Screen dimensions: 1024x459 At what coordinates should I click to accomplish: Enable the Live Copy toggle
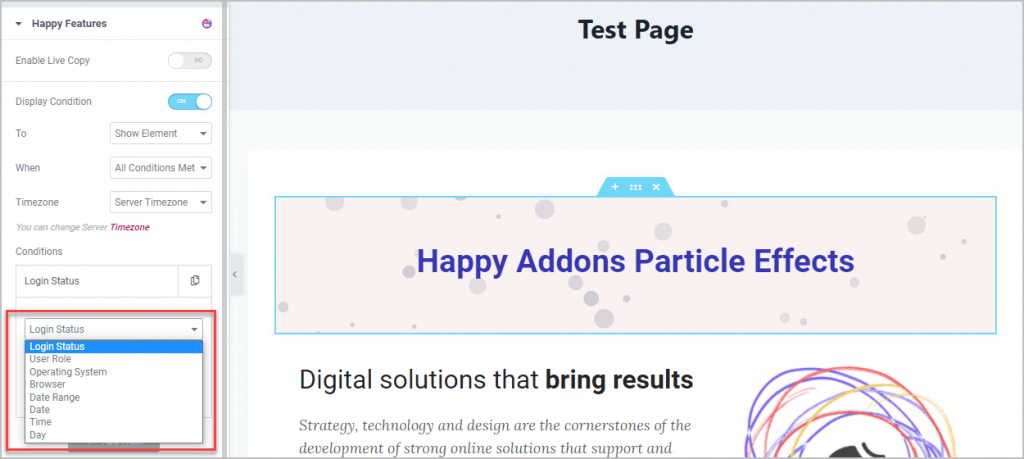[190, 61]
